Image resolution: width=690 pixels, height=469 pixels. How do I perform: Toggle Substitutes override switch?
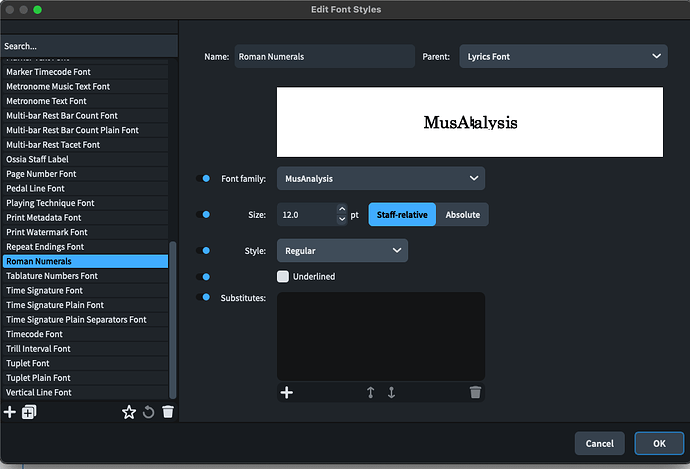[x=203, y=297]
